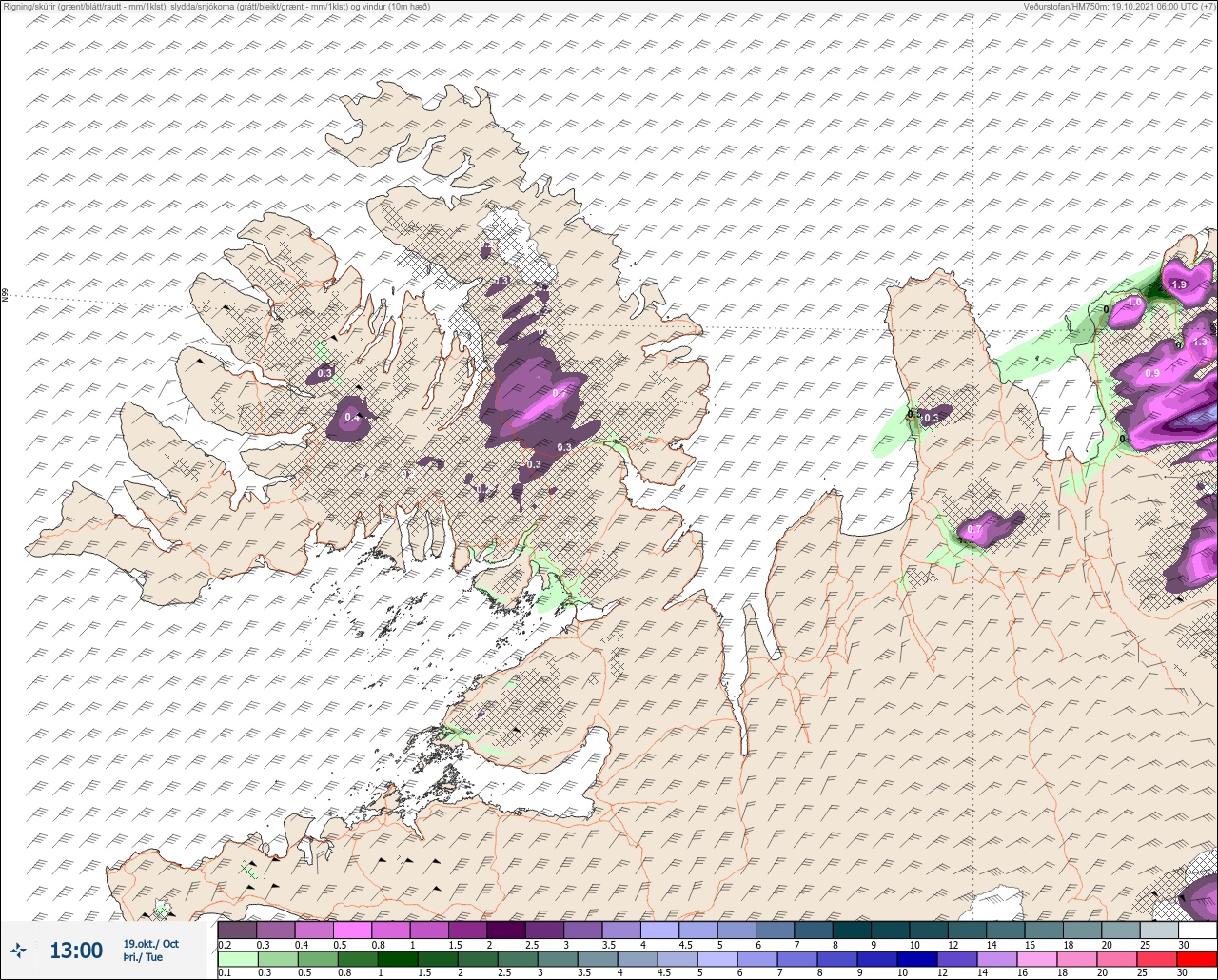
Task: Click the 13:00 forecast time label
Action: 76,951
